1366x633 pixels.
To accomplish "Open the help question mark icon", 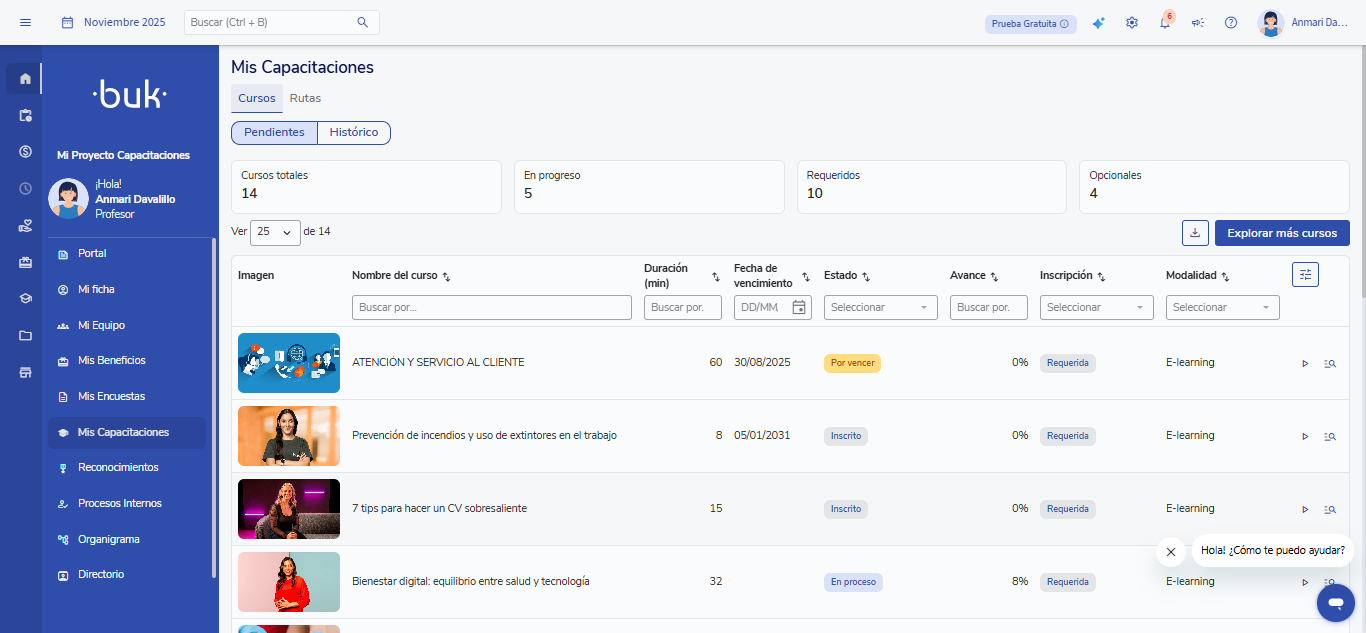I will (1231, 23).
